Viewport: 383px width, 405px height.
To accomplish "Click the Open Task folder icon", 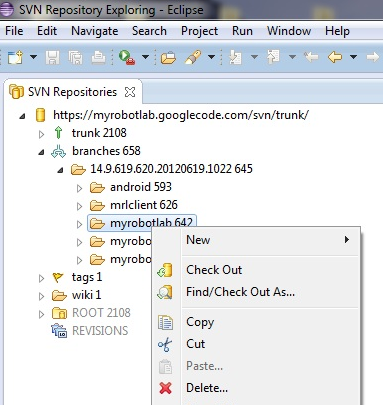I will coord(168,57).
